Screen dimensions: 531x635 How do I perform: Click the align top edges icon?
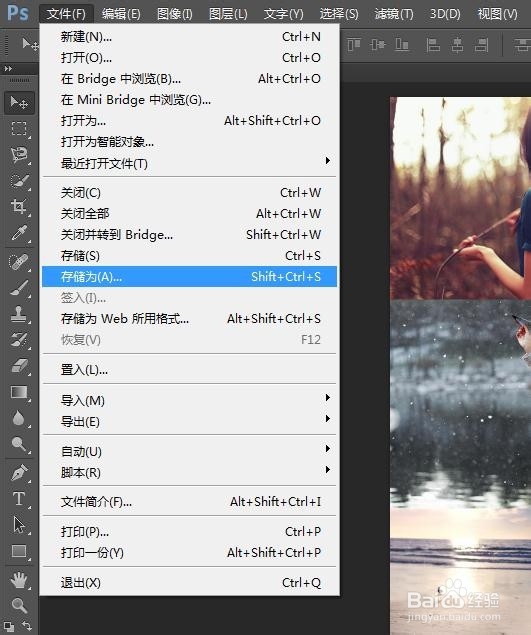click(x=354, y=45)
